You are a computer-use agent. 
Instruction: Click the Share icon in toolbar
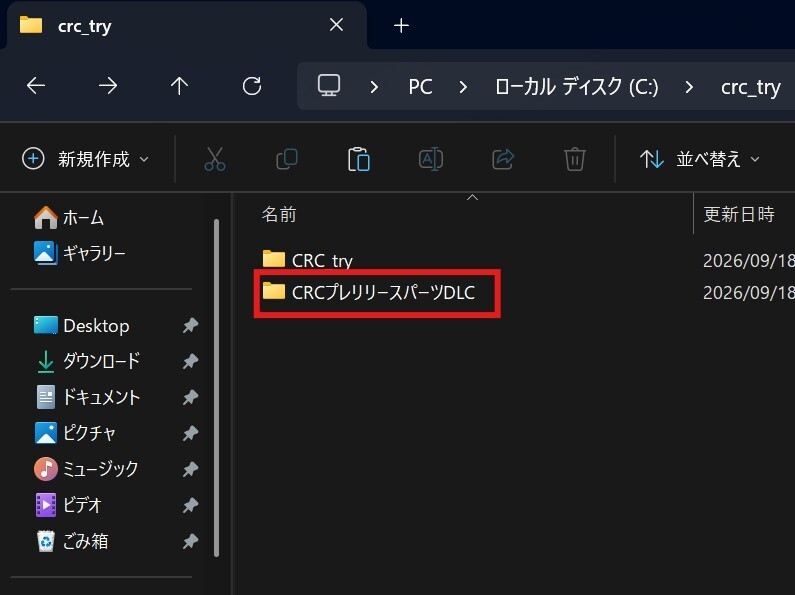pos(503,159)
